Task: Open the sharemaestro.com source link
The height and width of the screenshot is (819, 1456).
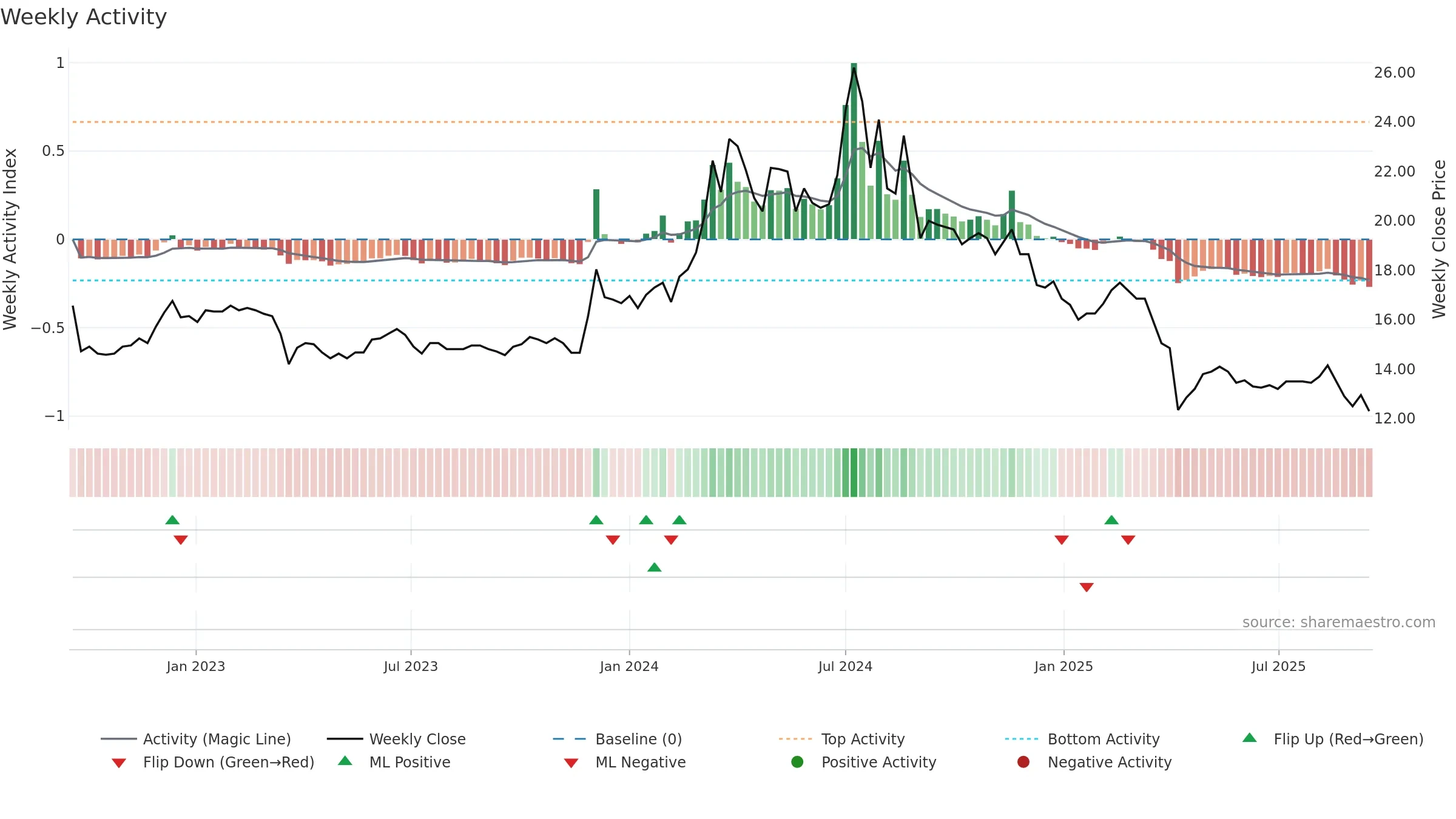Action: (1339, 622)
